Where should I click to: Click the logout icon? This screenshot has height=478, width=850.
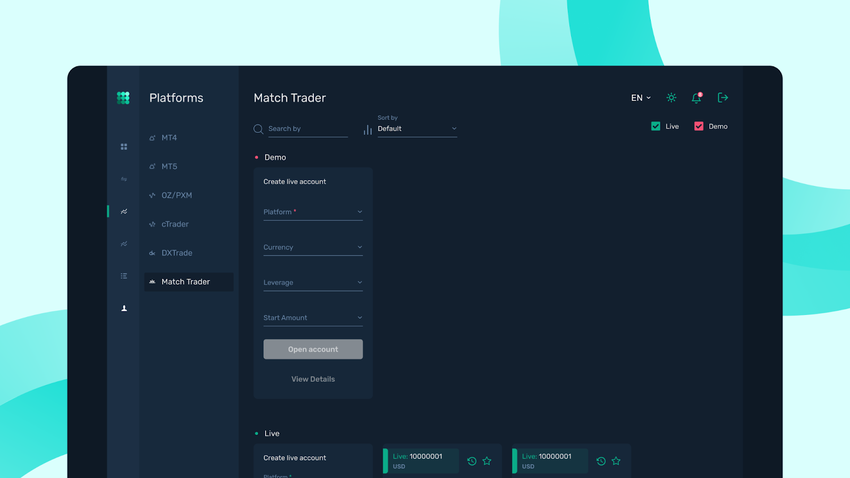pyautogui.click(x=723, y=98)
